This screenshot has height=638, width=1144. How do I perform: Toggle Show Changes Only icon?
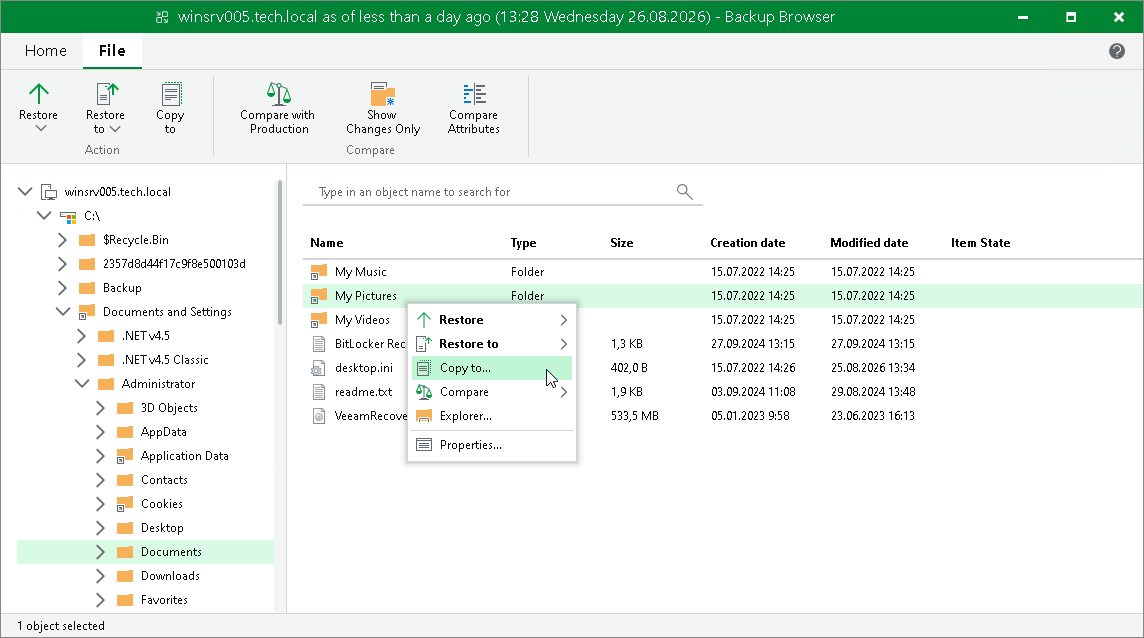382,93
